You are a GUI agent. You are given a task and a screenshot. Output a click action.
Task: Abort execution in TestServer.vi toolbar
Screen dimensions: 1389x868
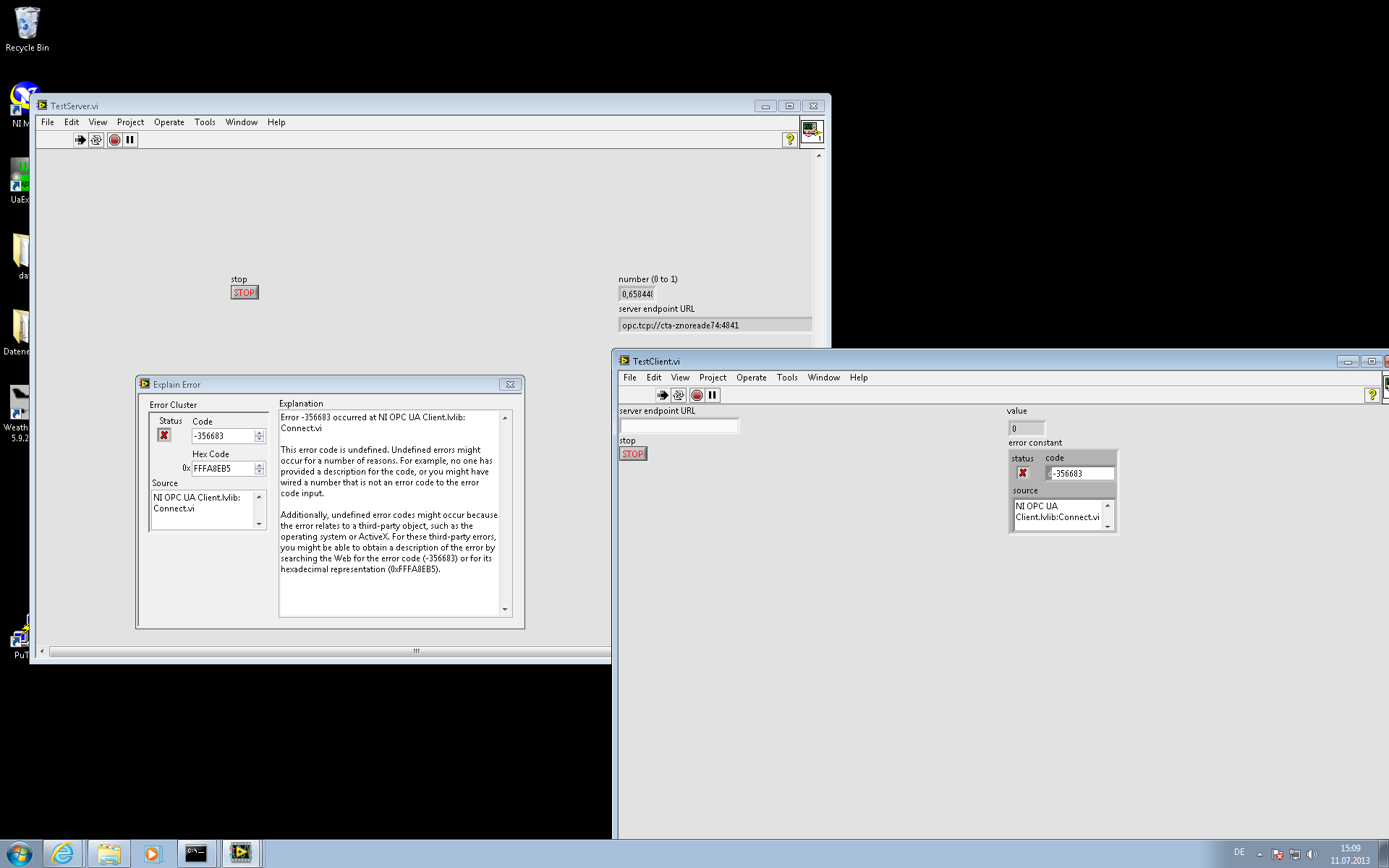click(114, 140)
